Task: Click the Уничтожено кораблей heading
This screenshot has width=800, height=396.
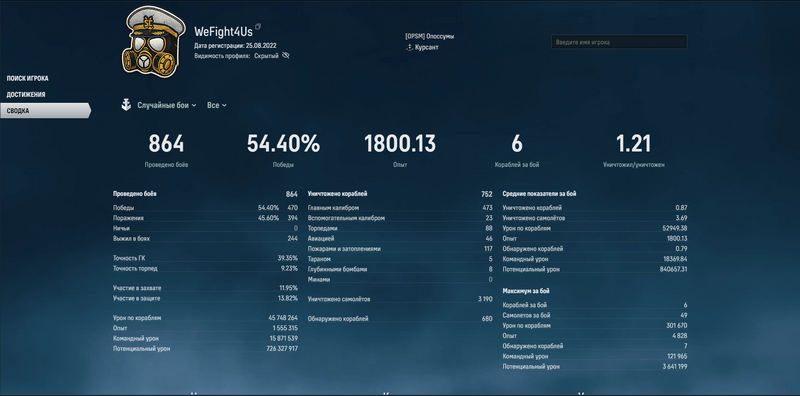Action: [x=337, y=194]
